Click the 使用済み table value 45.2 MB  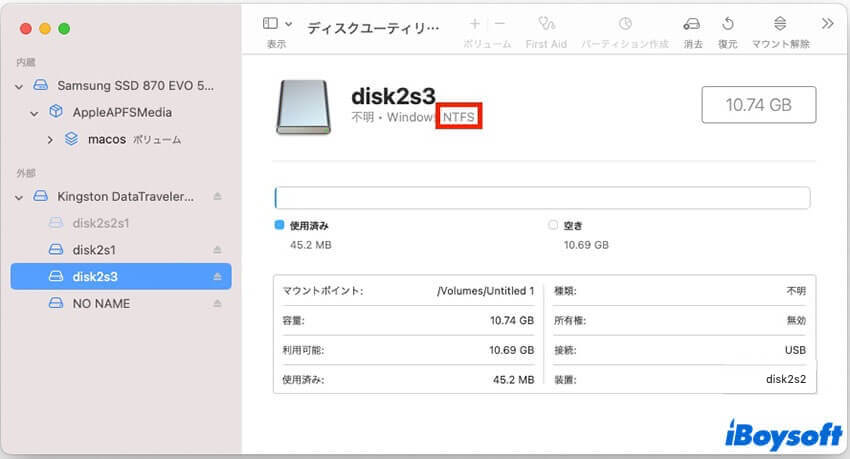point(513,380)
